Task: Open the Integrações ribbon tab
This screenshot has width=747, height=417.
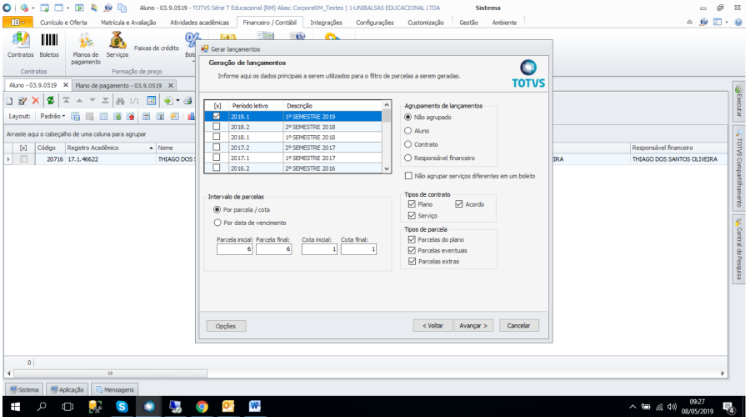Action: coord(326,21)
